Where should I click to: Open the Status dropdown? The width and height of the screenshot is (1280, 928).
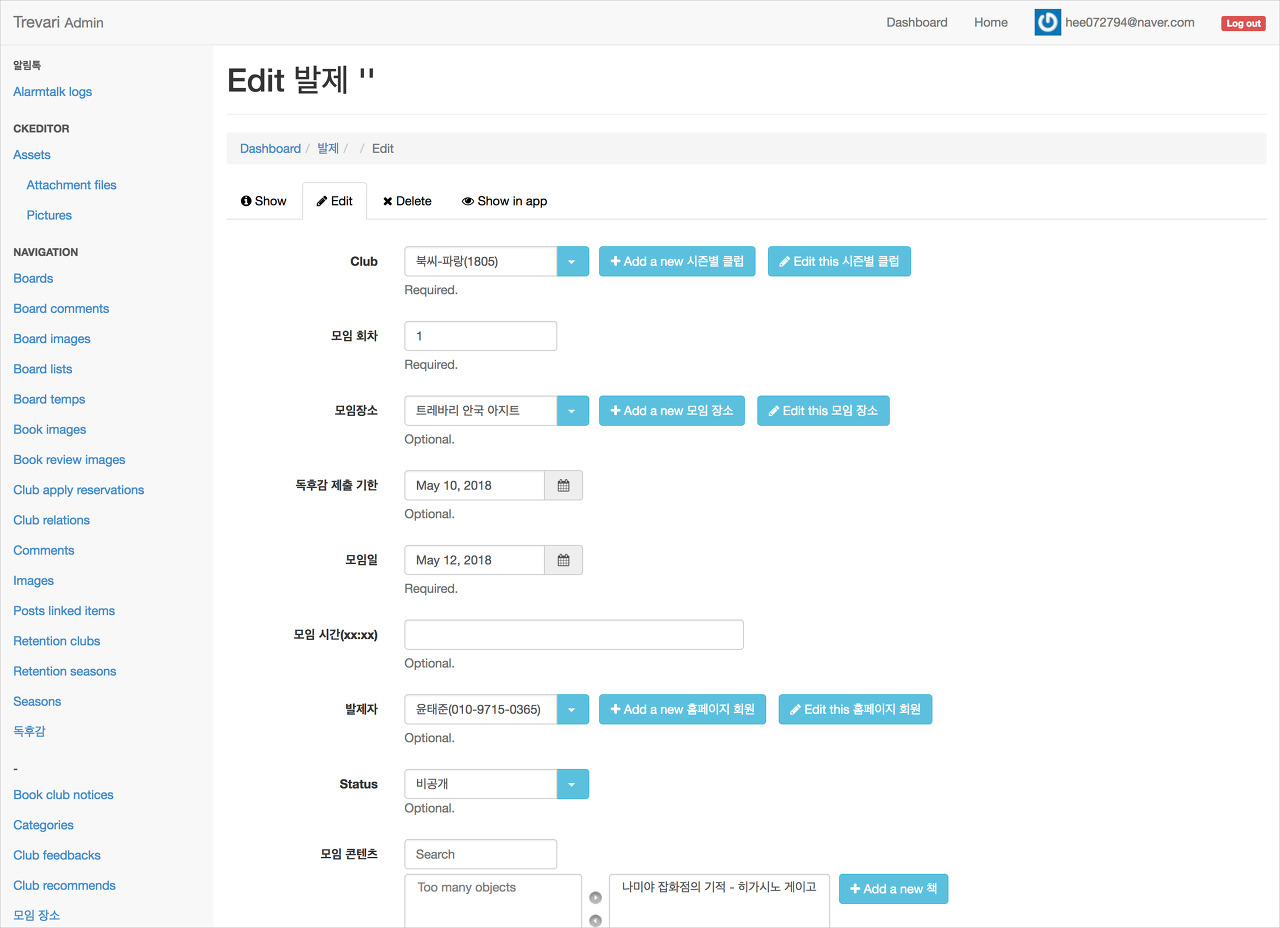coord(572,785)
